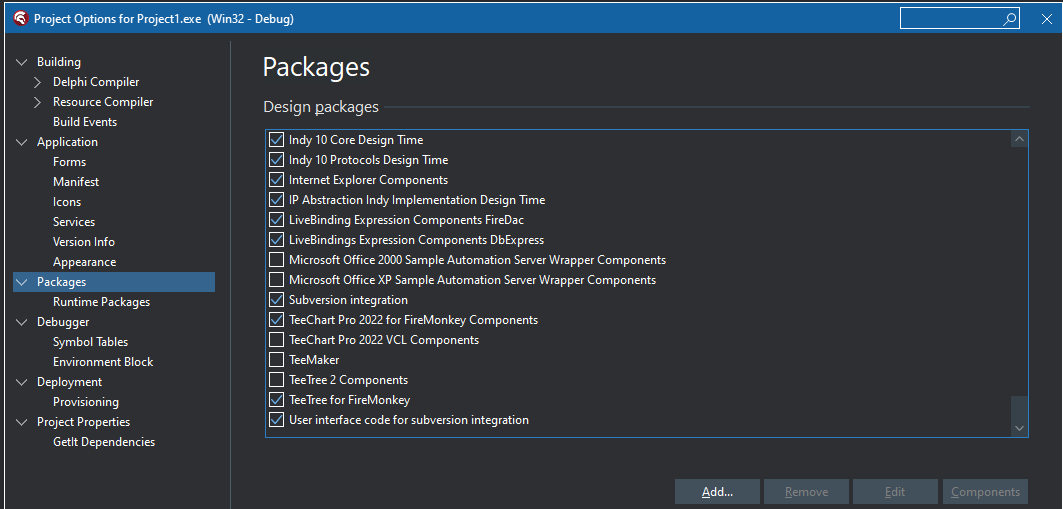Click the Components button
The height and width of the screenshot is (509, 1063).
pyautogui.click(x=985, y=492)
